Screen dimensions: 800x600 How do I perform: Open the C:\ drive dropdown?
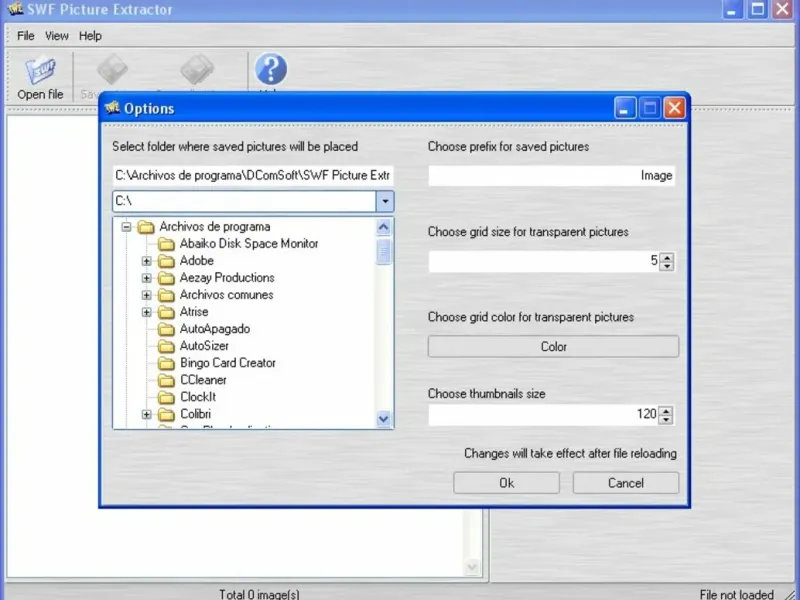[x=385, y=201]
